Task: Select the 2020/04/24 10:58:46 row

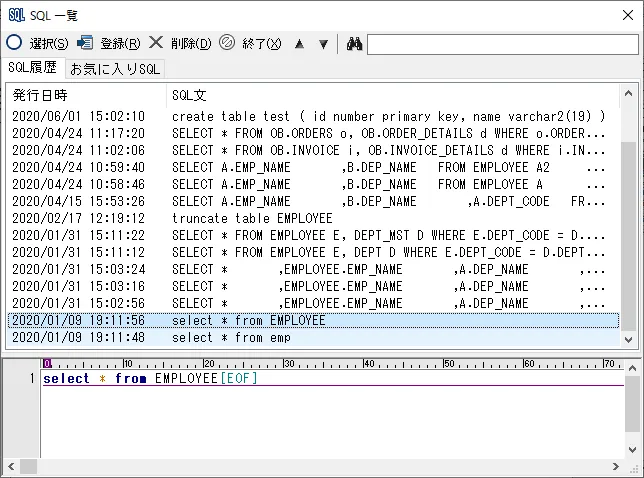Action: (313, 184)
